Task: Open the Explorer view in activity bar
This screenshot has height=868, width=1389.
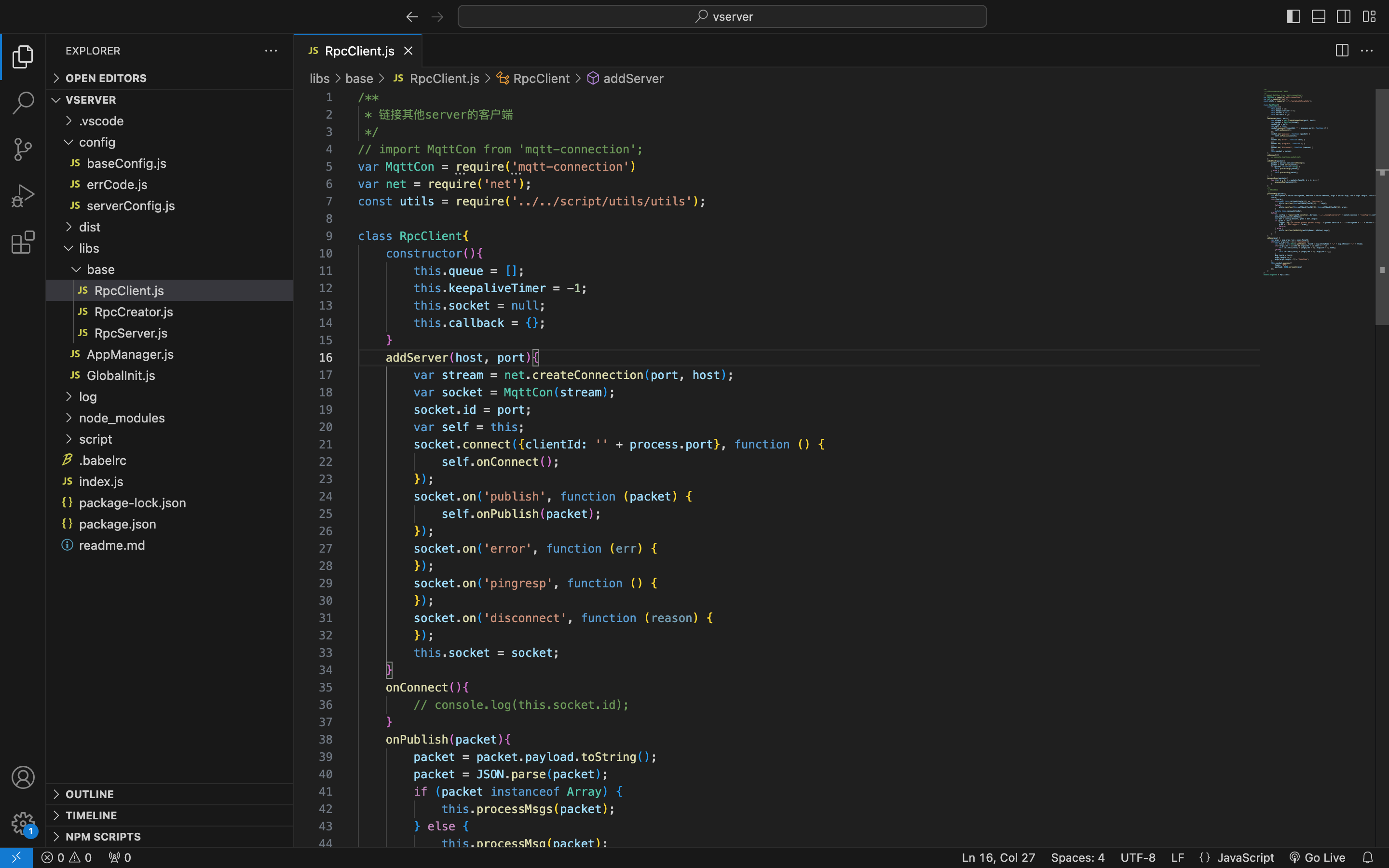Action: [23, 56]
